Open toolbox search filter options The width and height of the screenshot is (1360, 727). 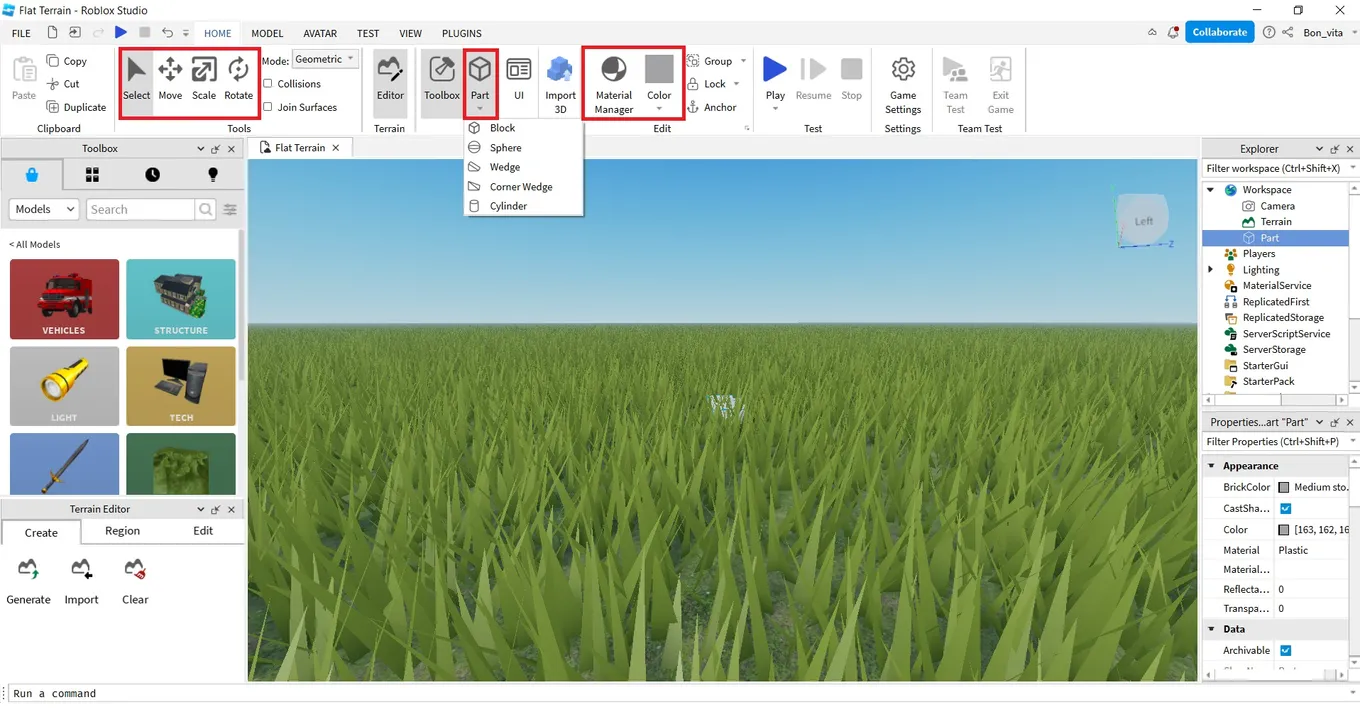[x=230, y=209]
